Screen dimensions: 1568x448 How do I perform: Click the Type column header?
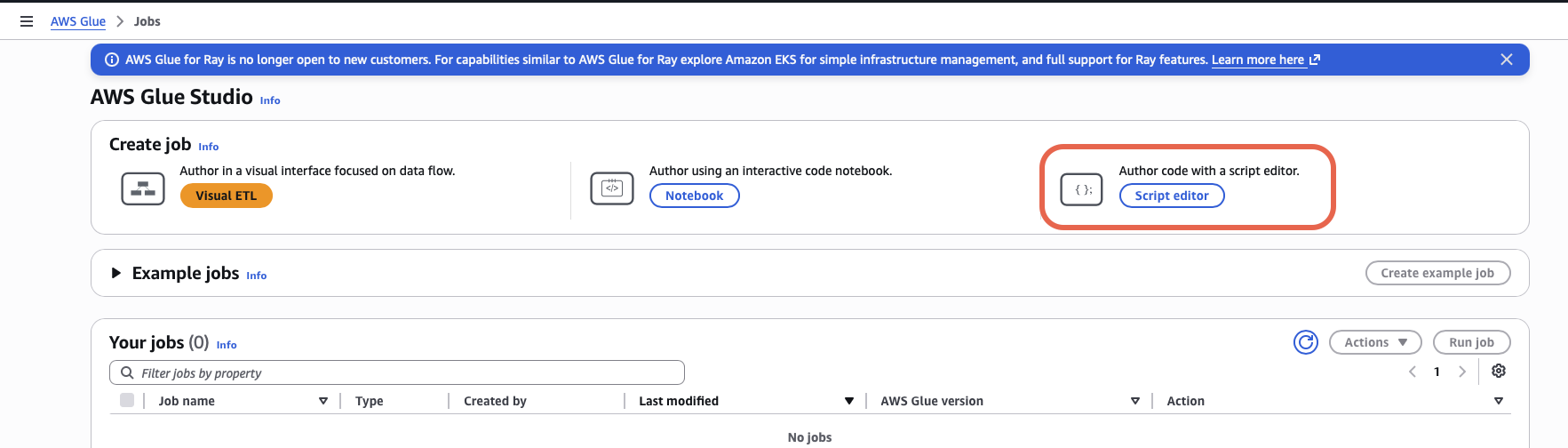pyautogui.click(x=370, y=401)
